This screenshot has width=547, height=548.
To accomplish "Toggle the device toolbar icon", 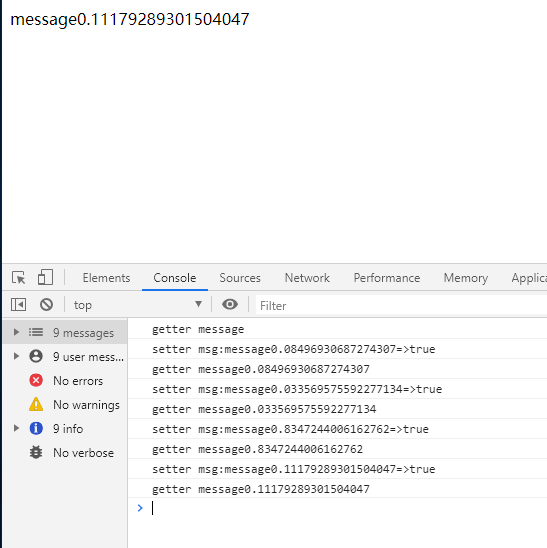I will click(45, 277).
